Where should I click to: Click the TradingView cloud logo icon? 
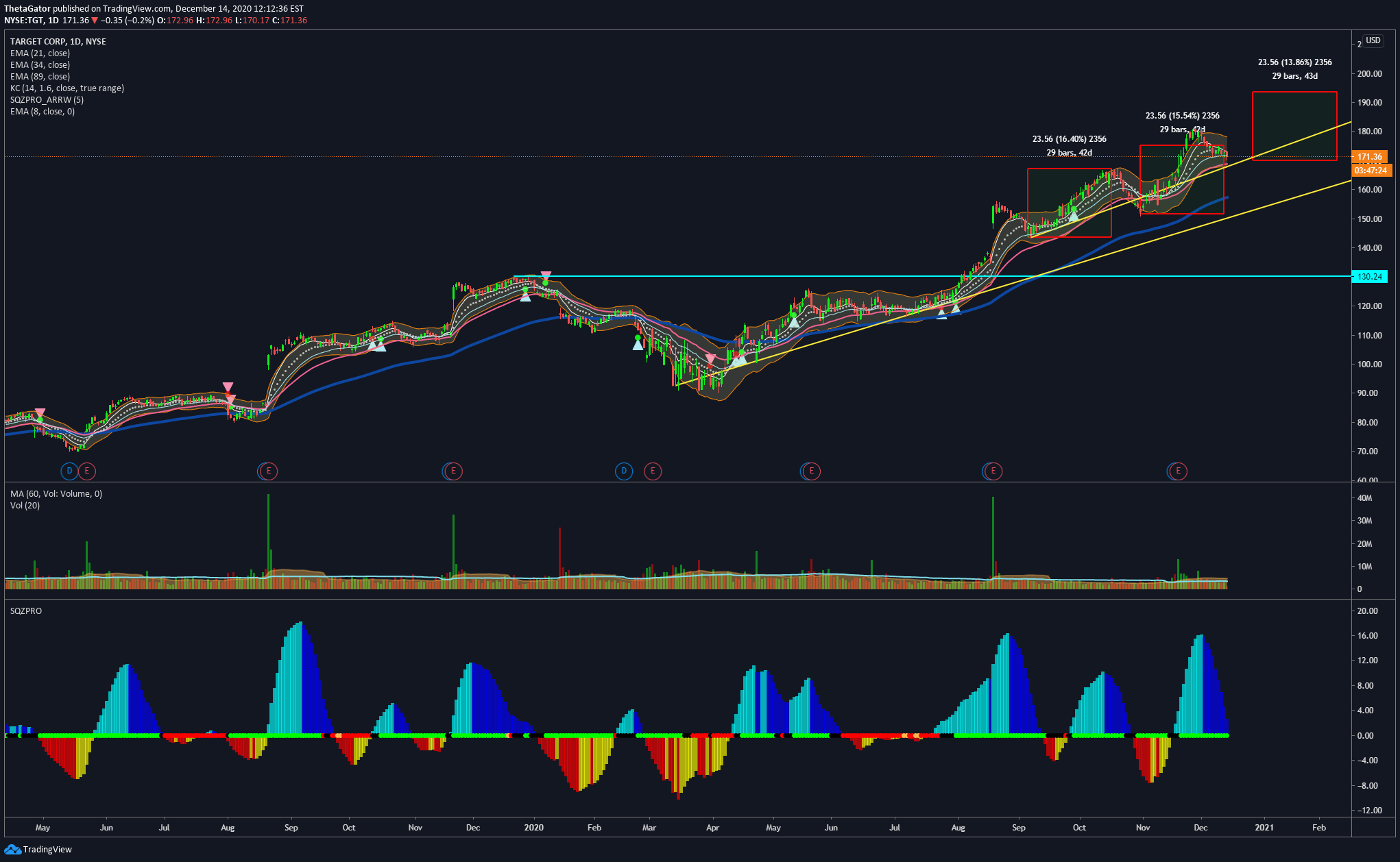coord(12,850)
